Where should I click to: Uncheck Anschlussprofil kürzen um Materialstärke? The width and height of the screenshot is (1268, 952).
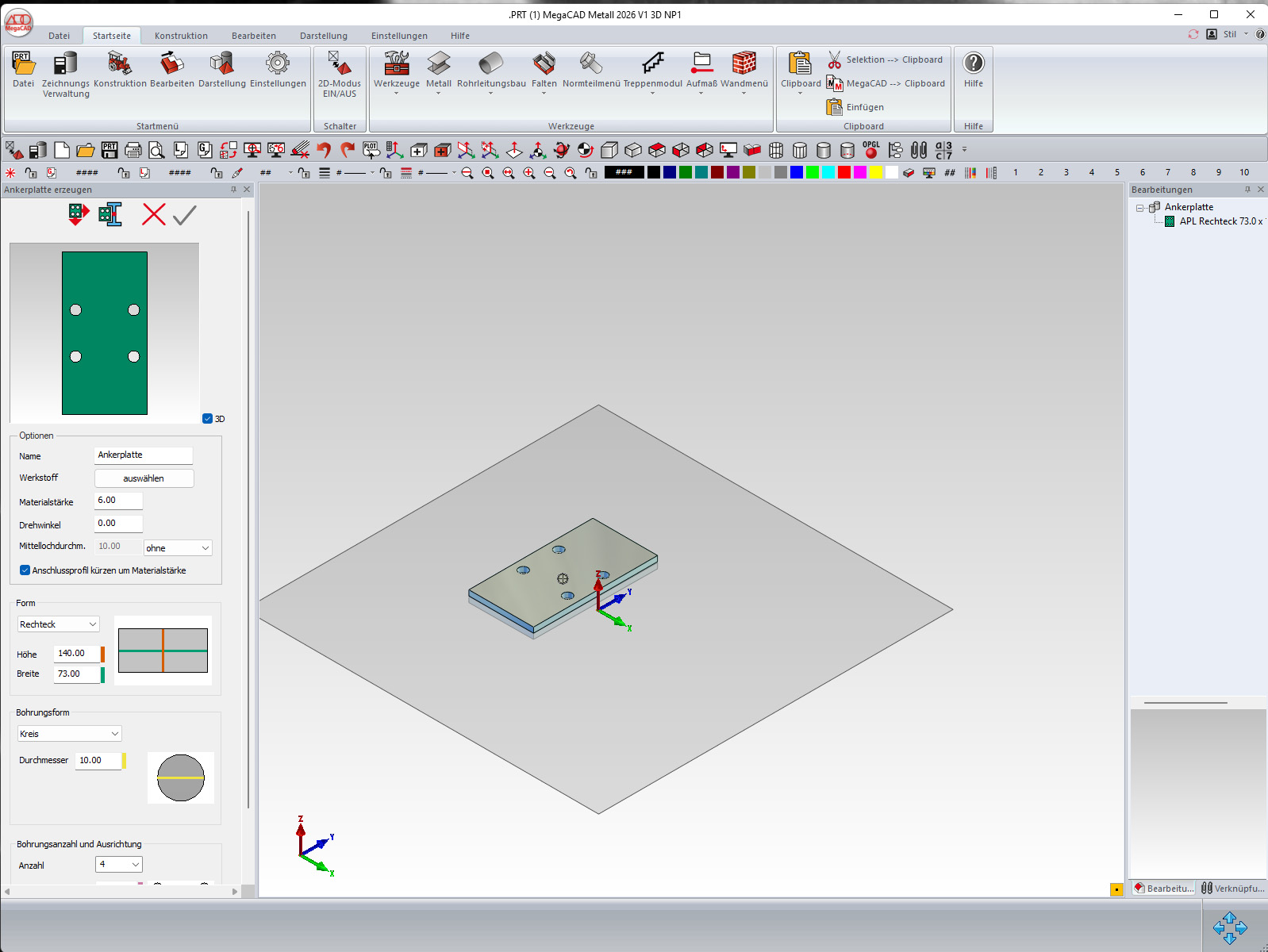25,570
